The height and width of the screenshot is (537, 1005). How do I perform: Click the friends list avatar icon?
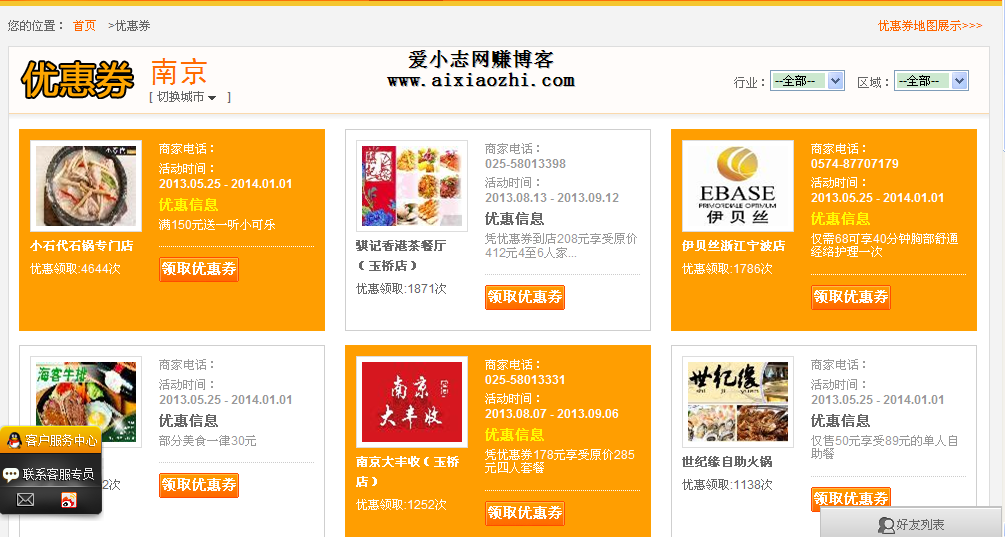click(885, 525)
